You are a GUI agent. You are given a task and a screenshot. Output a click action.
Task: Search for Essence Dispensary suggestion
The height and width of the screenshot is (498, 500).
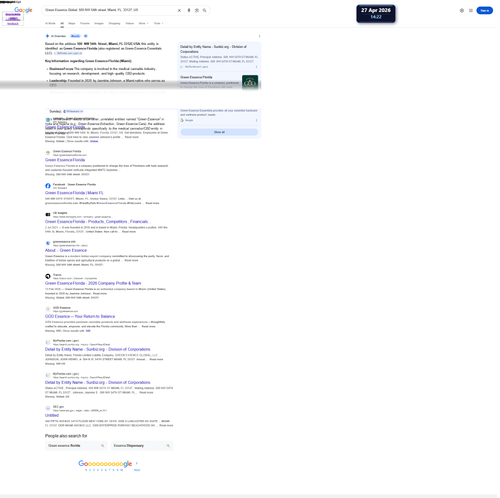click(142, 446)
